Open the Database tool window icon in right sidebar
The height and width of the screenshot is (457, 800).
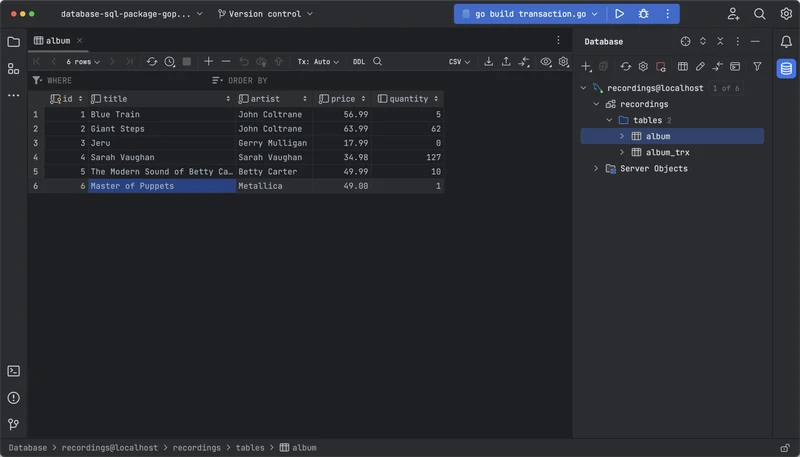[x=786, y=68]
